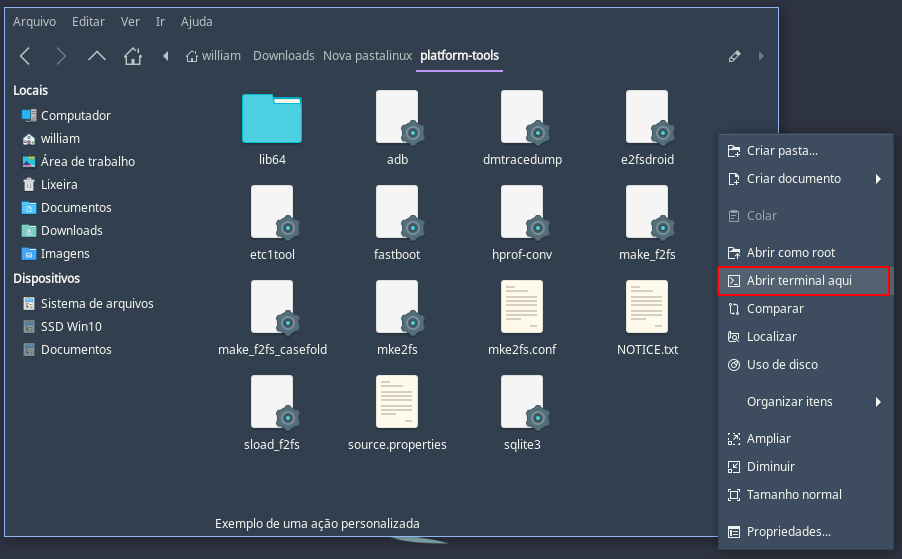Screen dimensions: 902x559
Task: Select the sqlite3 file icon
Action: pos(525,402)
